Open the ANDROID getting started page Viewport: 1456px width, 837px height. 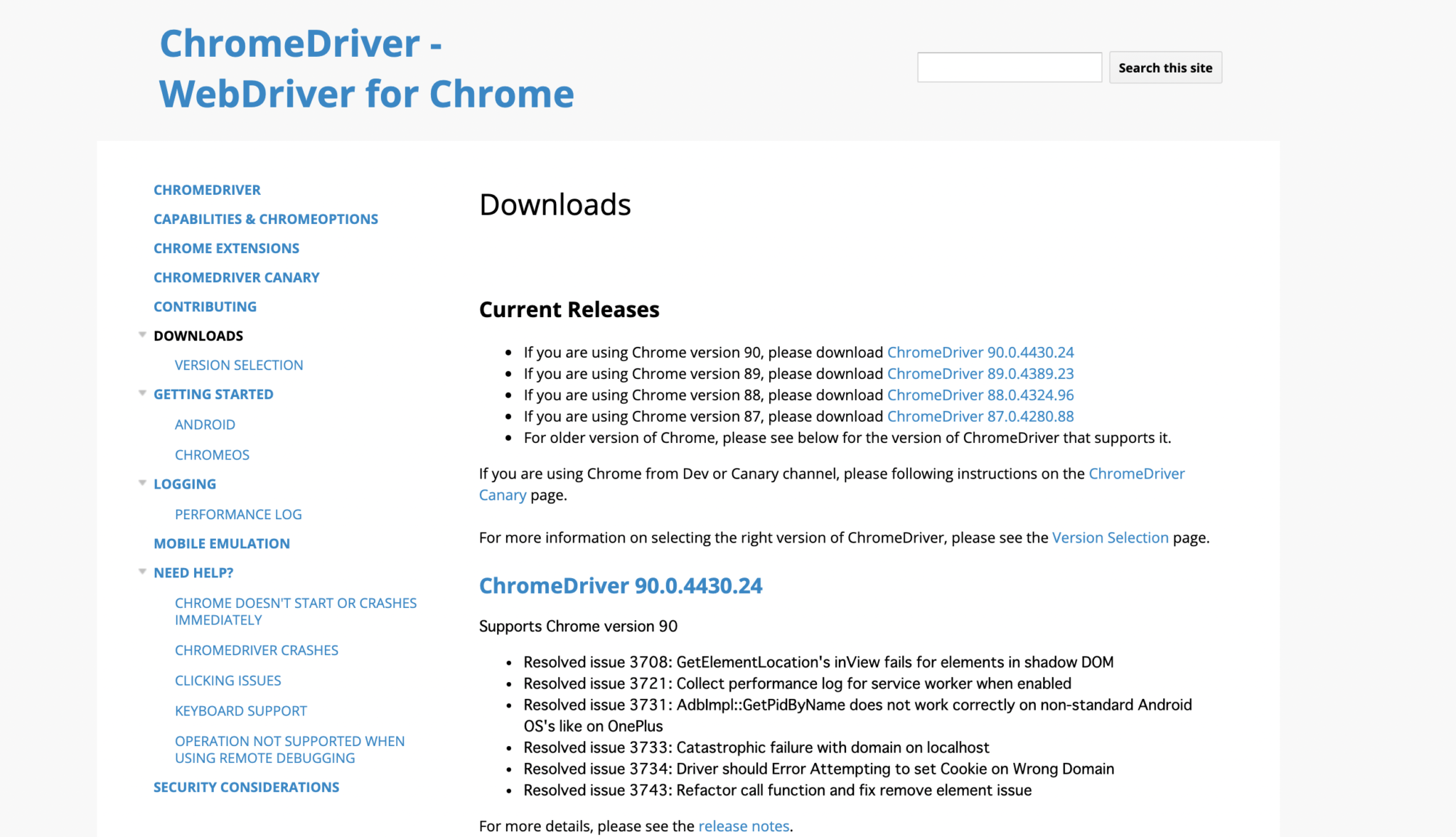(x=205, y=424)
